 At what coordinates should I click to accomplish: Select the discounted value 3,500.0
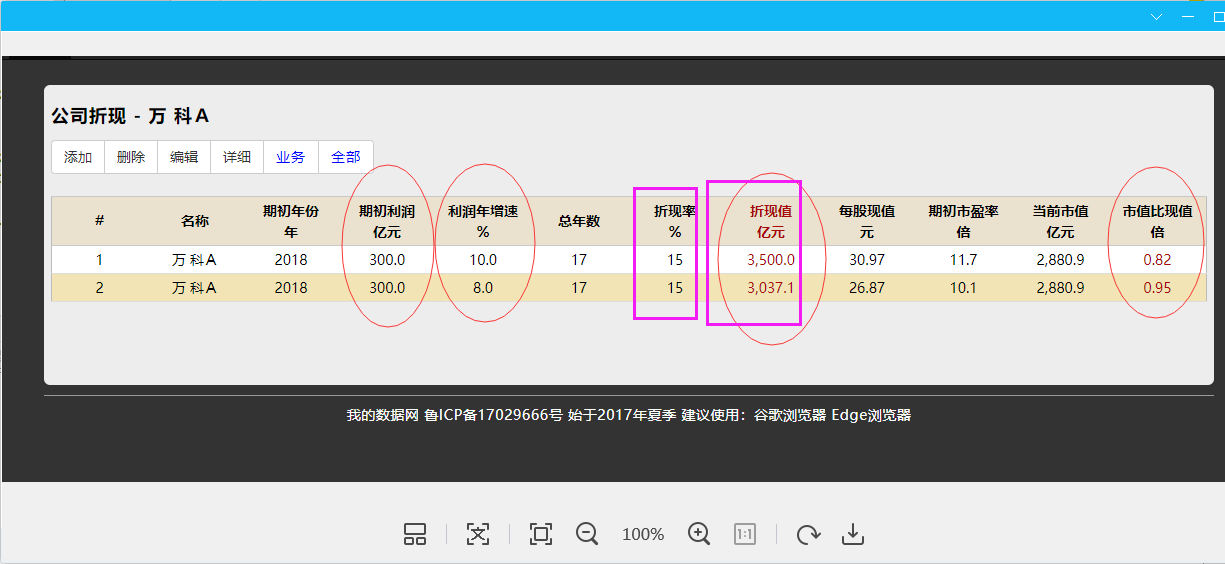point(771,260)
